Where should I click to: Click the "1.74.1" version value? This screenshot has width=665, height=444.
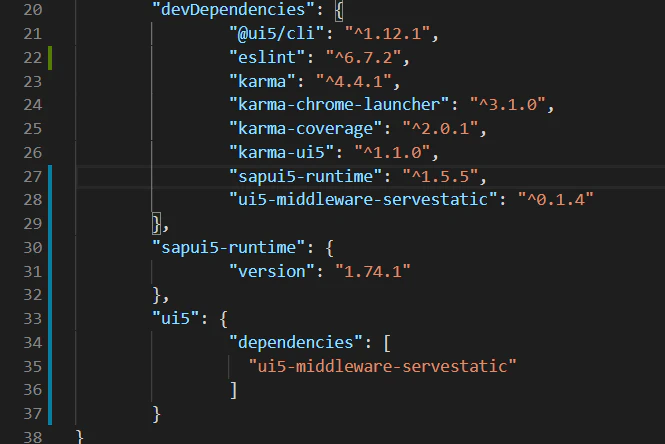tap(373, 271)
